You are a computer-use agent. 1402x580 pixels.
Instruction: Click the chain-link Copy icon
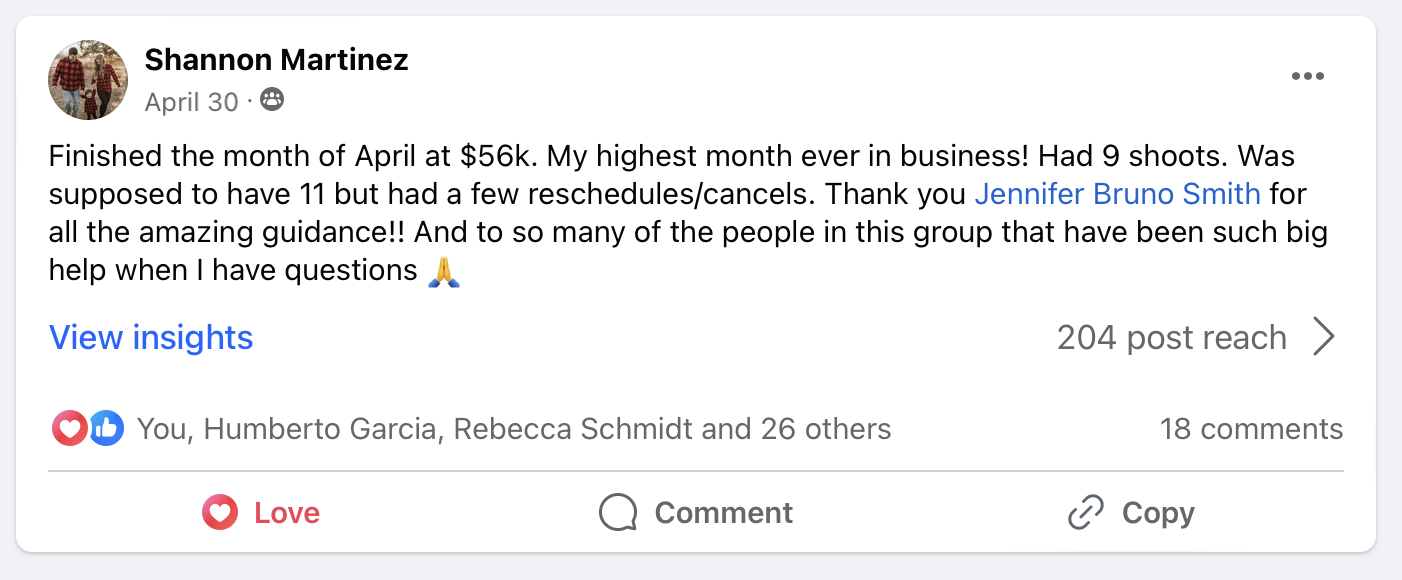pyautogui.click(x=1085, y=513)
